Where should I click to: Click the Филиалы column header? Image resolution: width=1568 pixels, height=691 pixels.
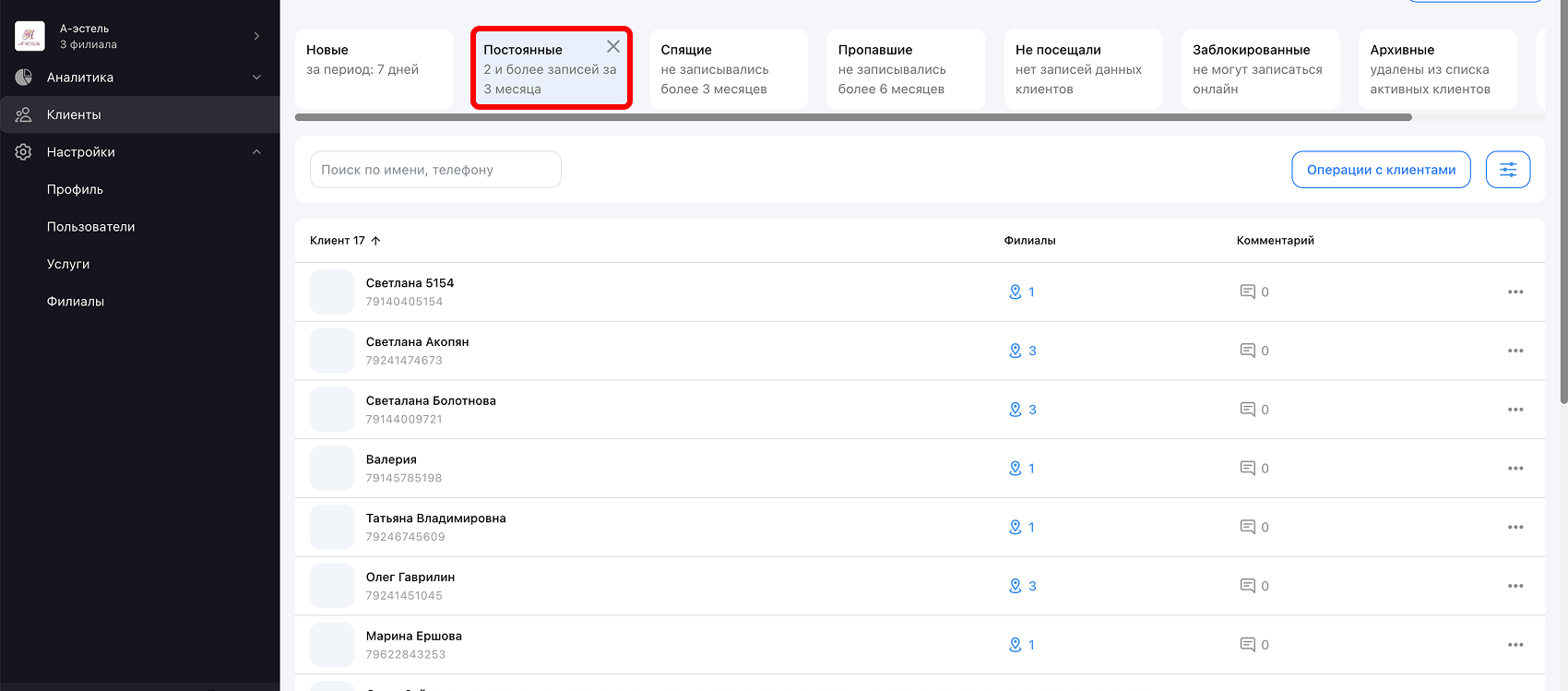click(x=1029, y=241)
